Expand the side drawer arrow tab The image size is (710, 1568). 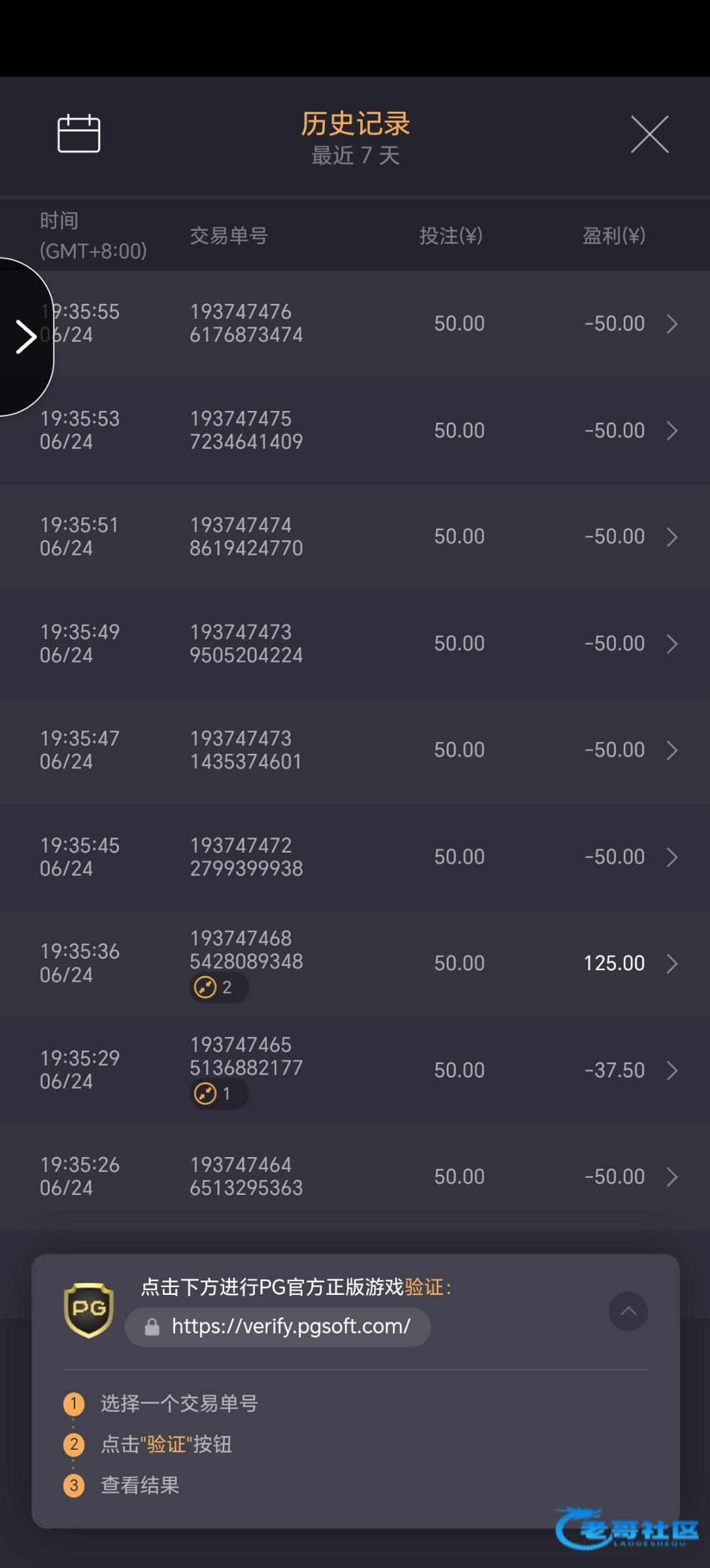(26, 336)
